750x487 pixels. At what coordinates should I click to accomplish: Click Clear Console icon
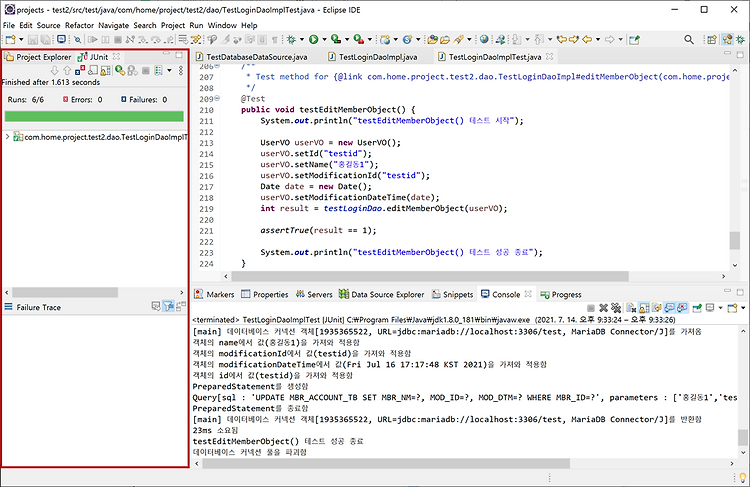(631, 308)
